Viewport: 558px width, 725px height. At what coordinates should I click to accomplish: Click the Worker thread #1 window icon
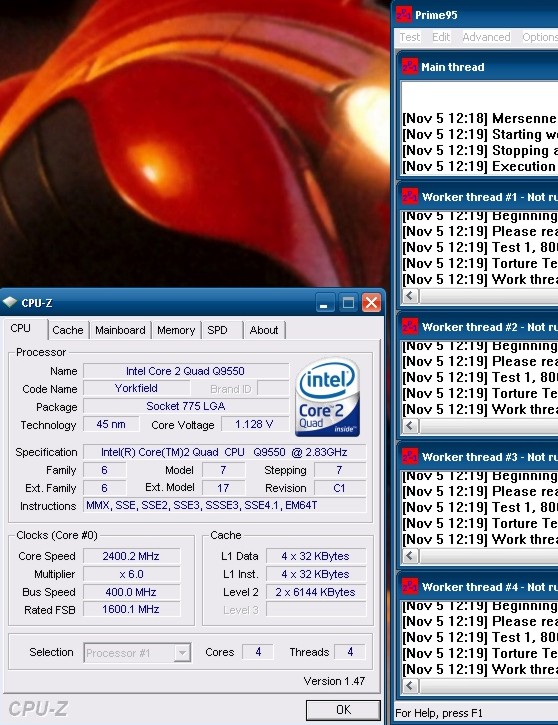coord(410,197)
